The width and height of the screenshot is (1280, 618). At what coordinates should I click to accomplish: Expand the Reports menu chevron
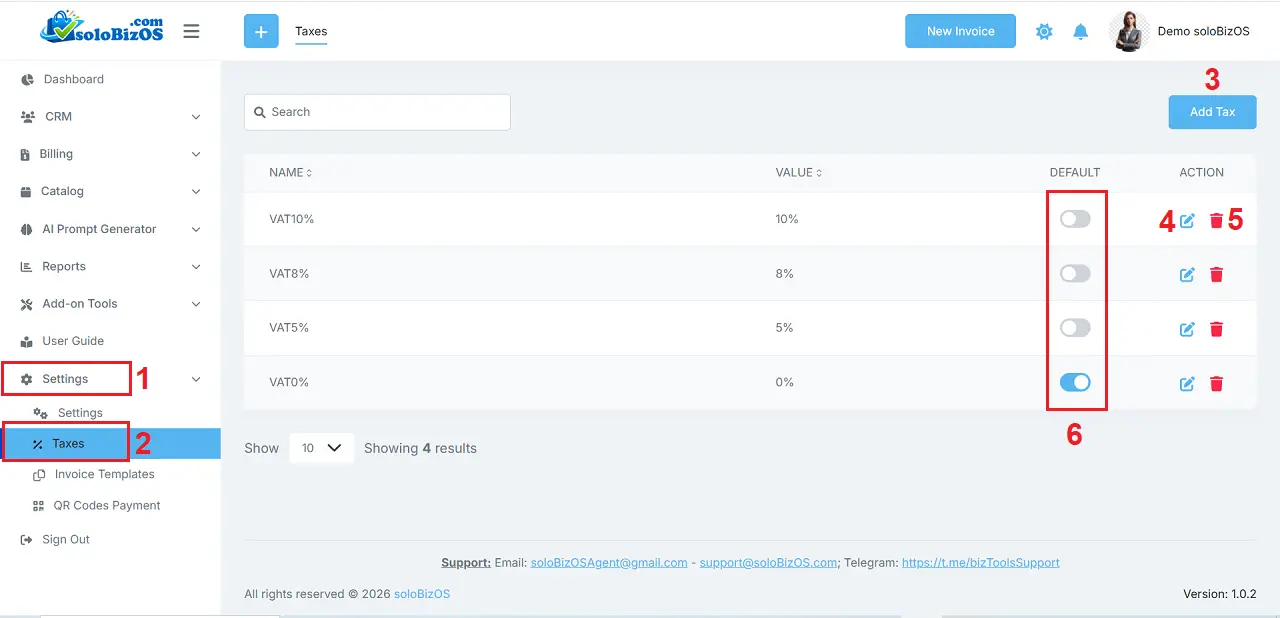pyautogui.click(x=196, y=267)
